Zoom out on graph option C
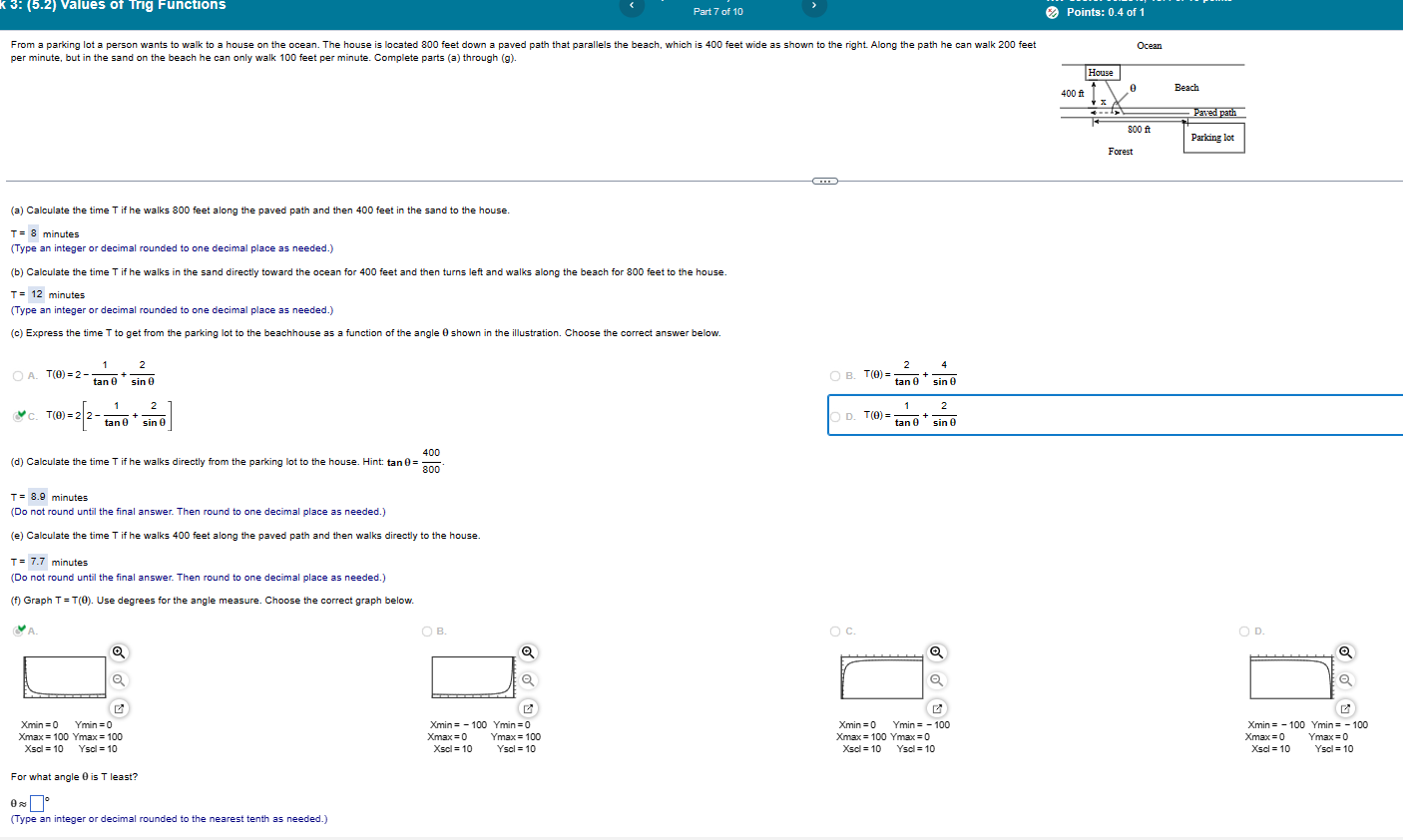Screen dimensions: 1403x840 [x=936, y=679]
